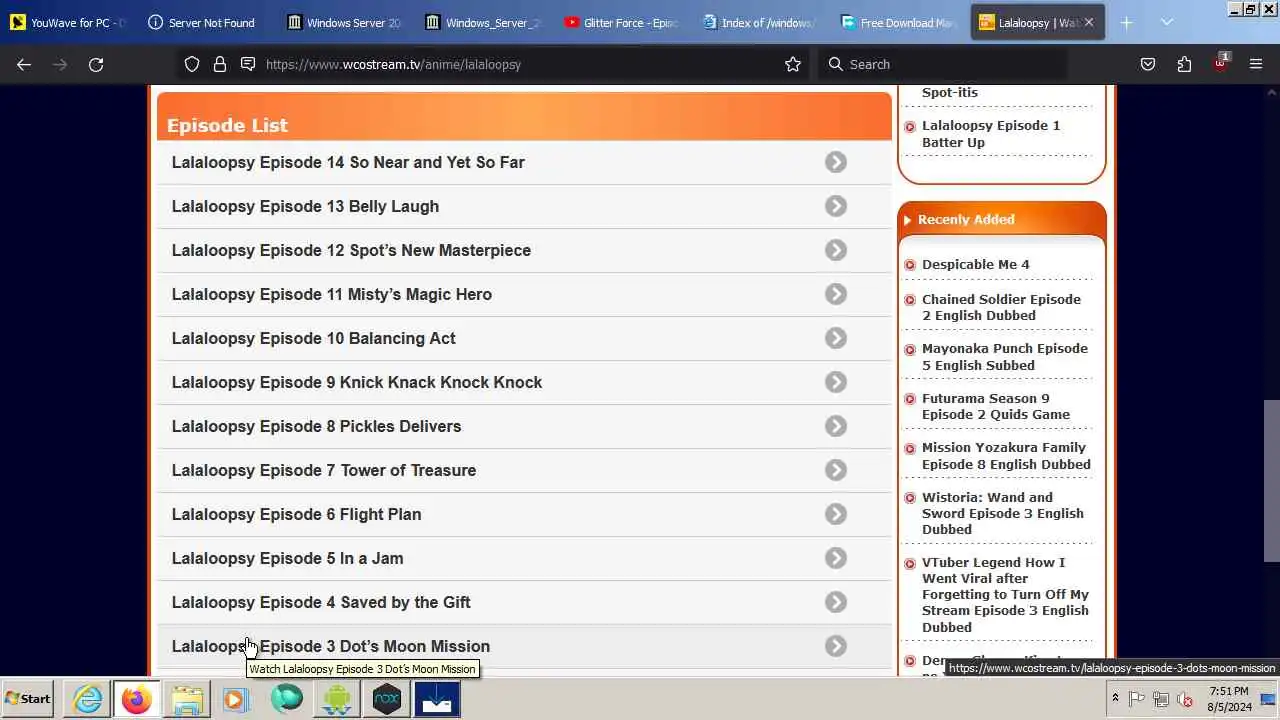Save page to Pocket
This screenshot has height=720, width=1280.
point(1148,64)
